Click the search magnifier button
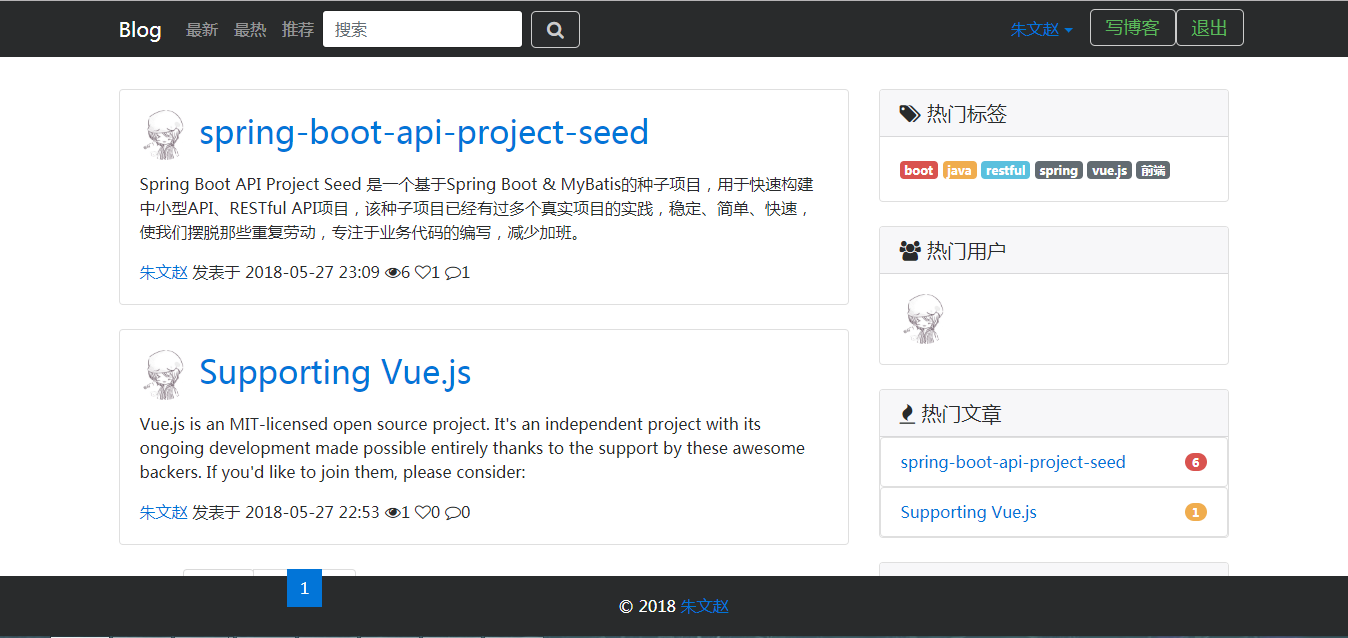 [555, 29]
